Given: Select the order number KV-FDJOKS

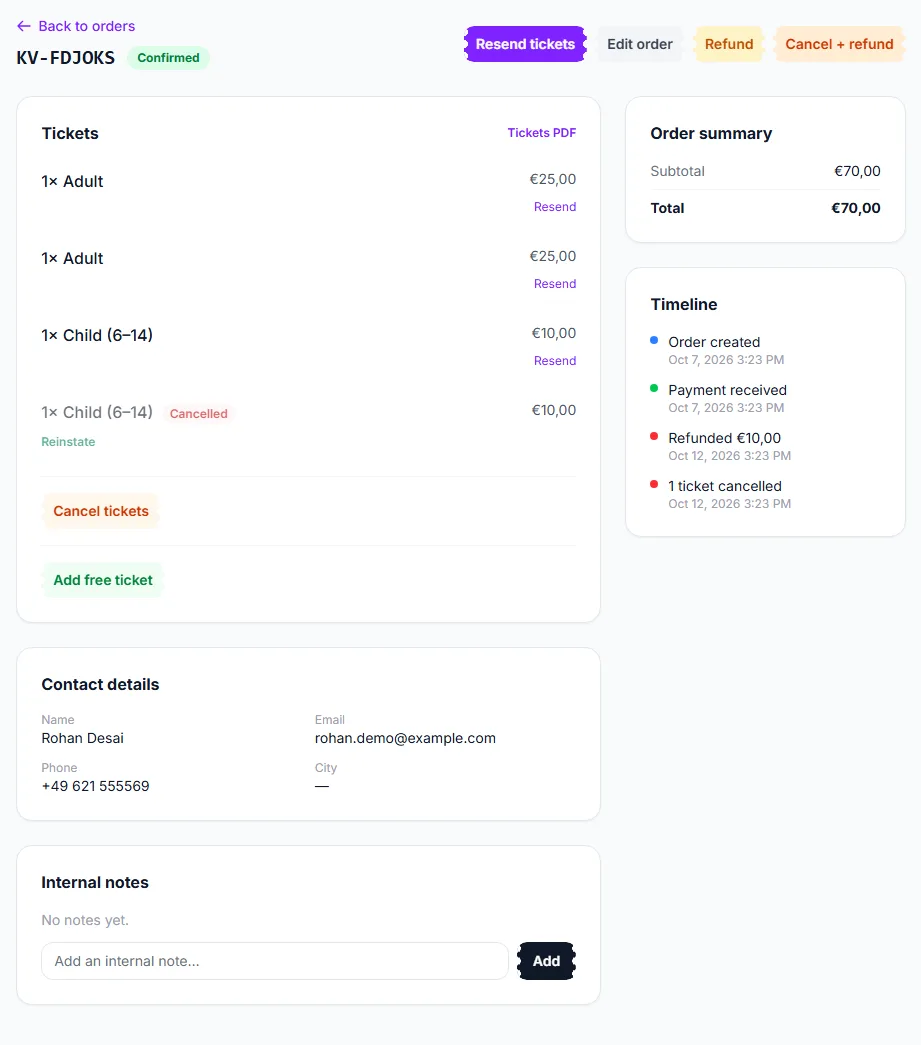Looking at the screenshot, I should tap(65, 58).
